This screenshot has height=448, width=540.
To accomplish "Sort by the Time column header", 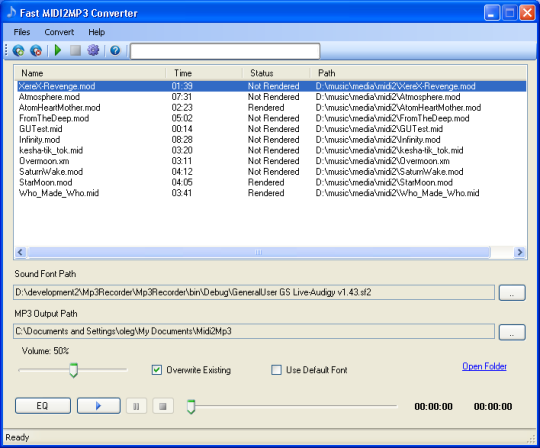I will pos(204,73).
